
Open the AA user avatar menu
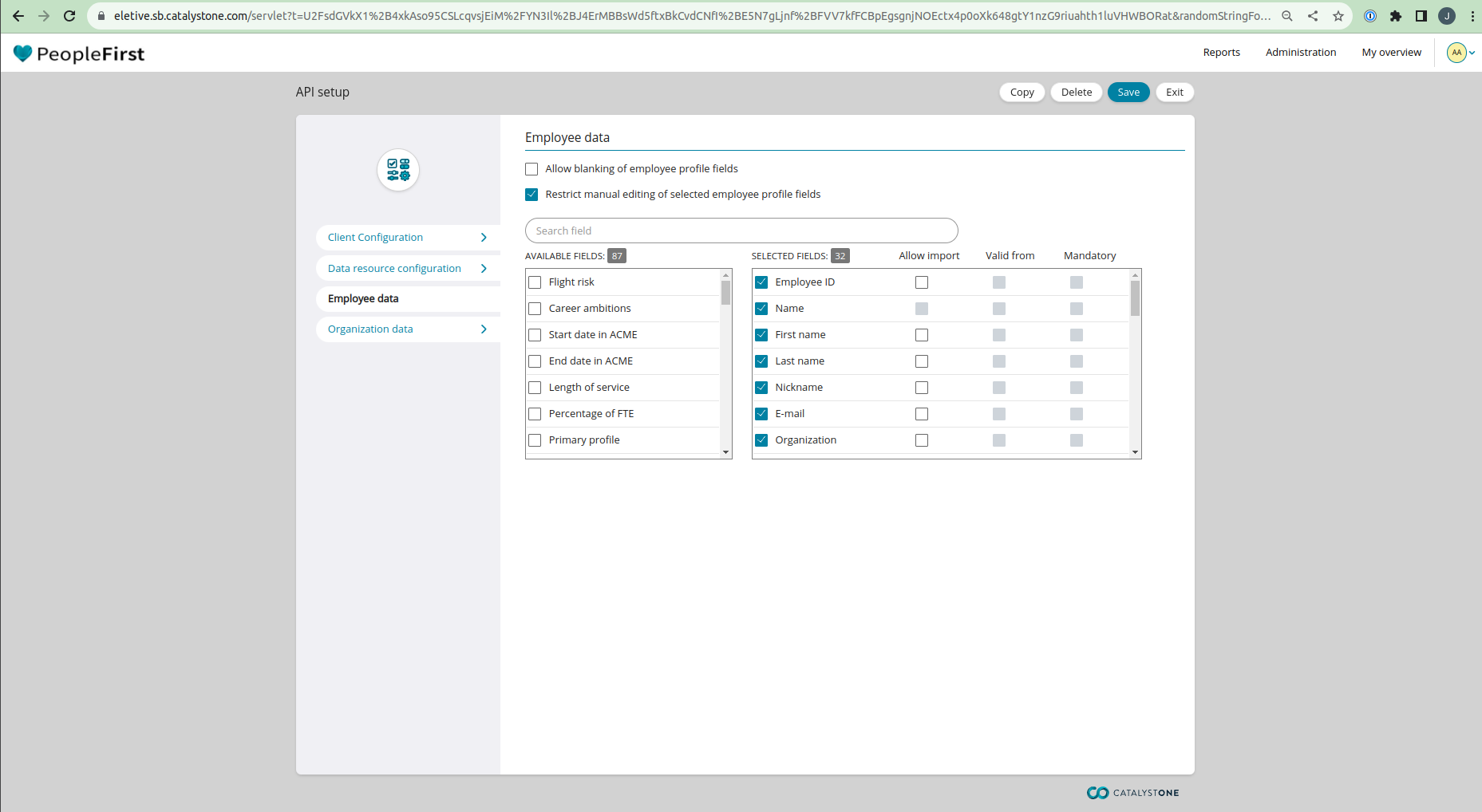[x=1456, y=53]
